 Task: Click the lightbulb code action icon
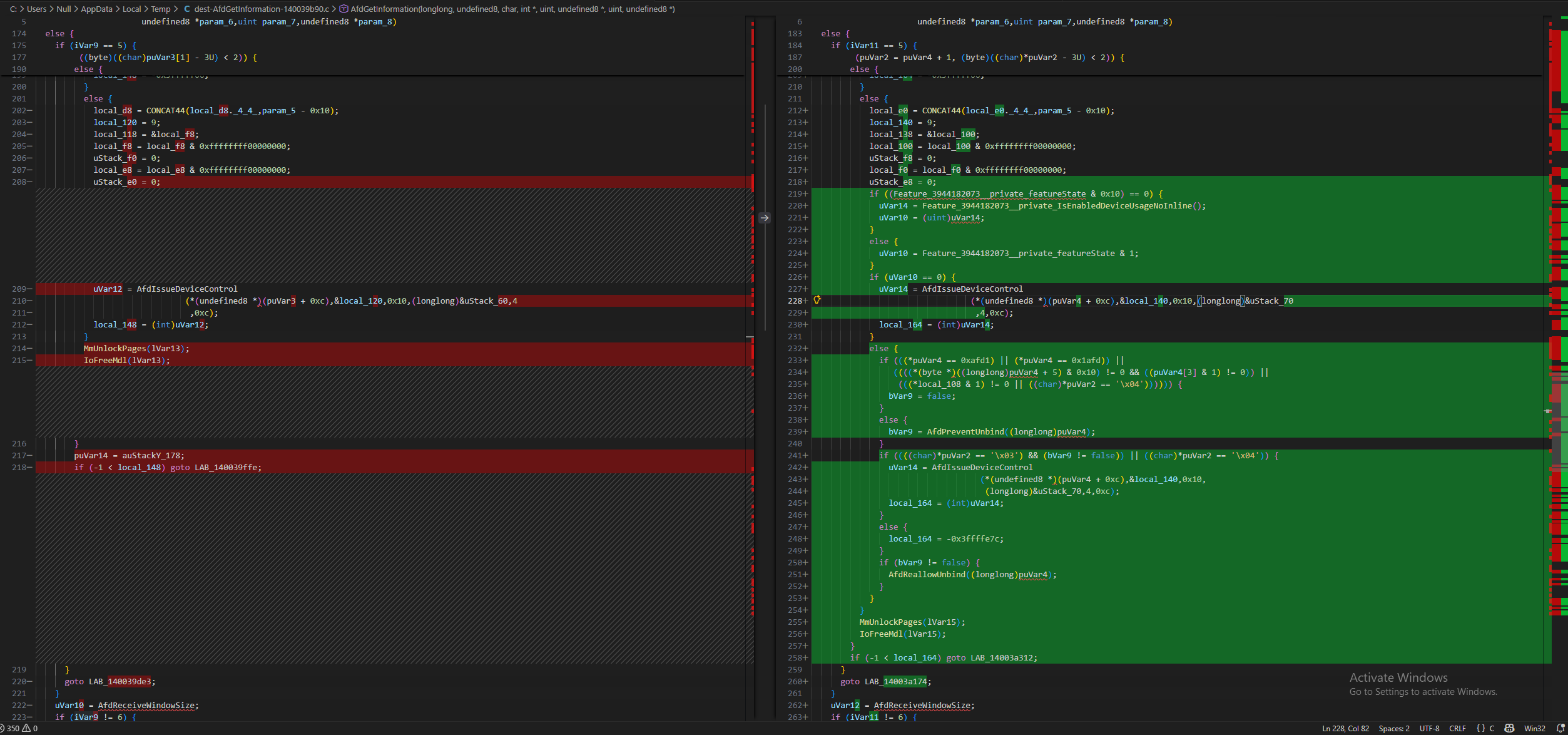817,300
